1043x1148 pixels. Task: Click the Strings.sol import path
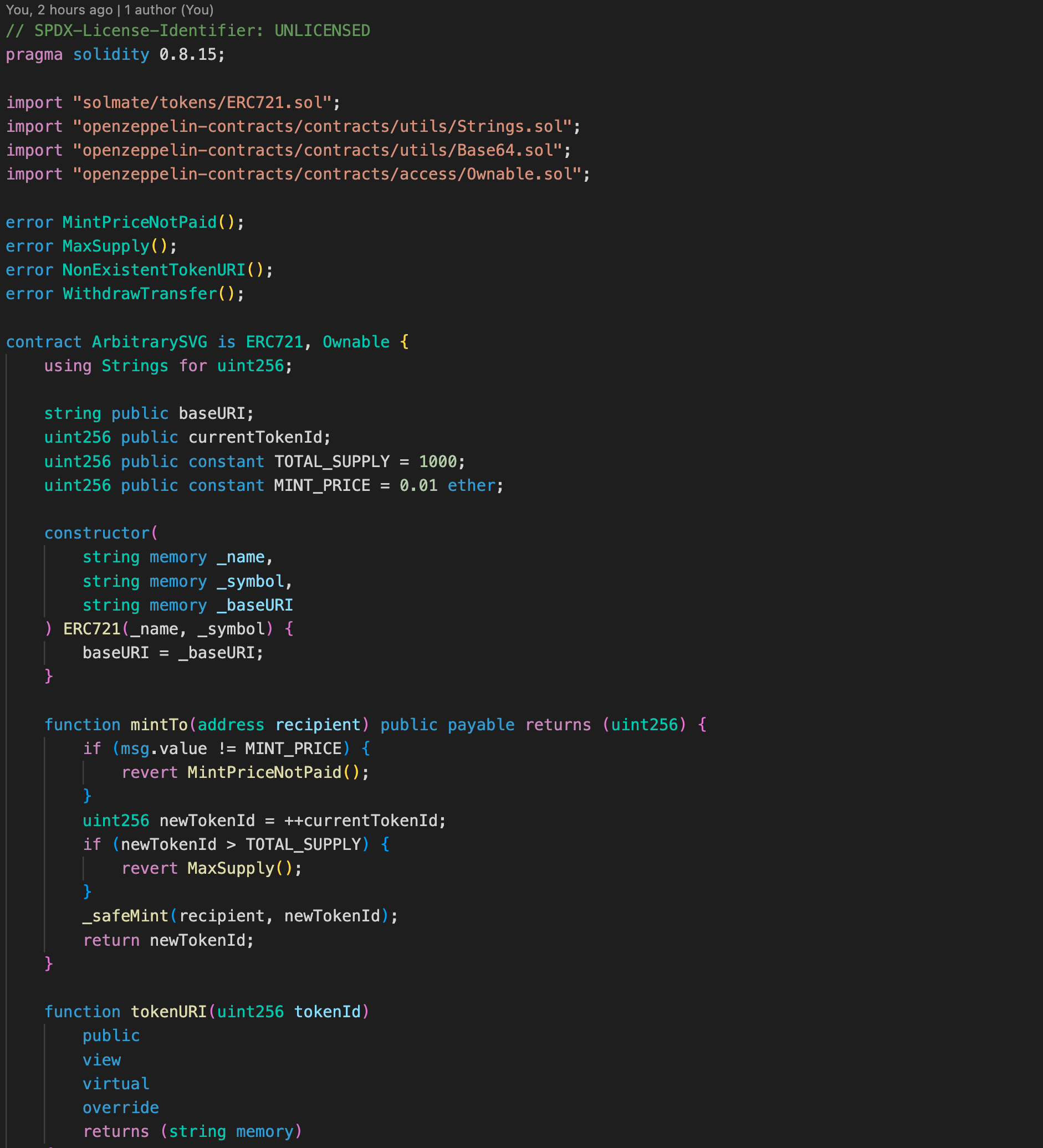pyautogui.click(x=323, y=126)
